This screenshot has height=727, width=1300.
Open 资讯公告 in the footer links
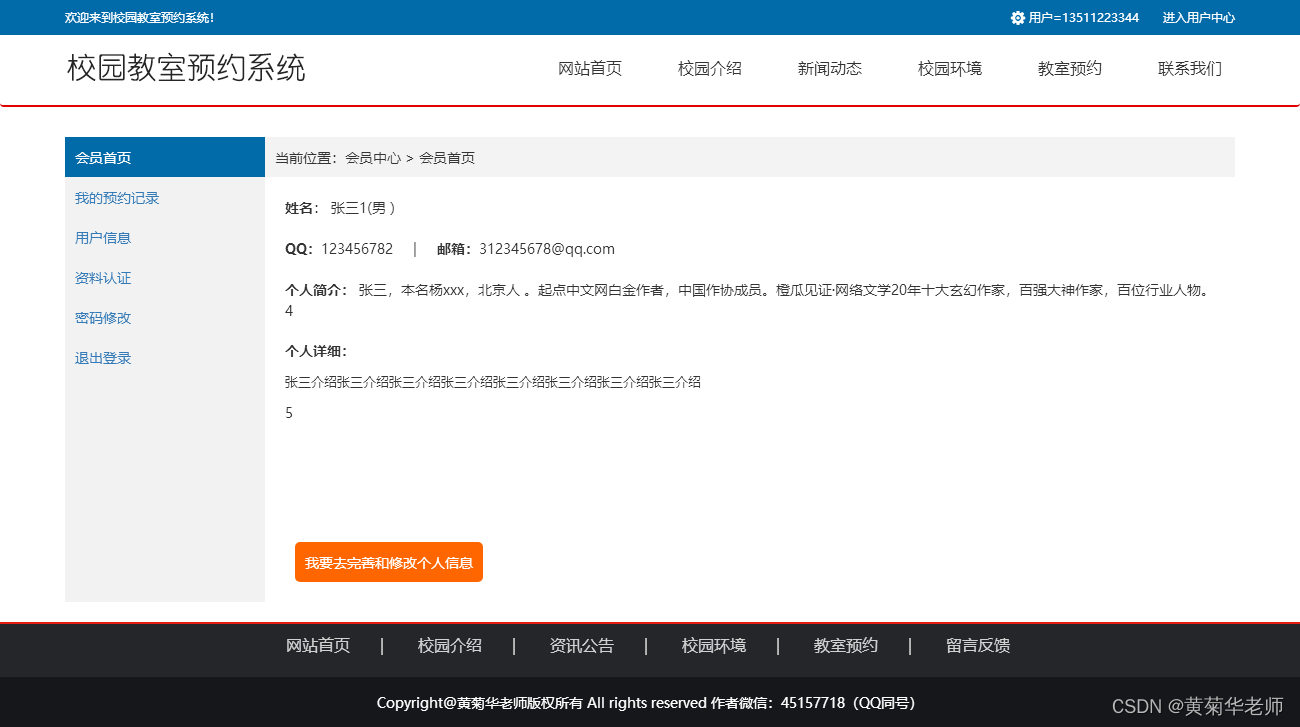pos(582,645)
